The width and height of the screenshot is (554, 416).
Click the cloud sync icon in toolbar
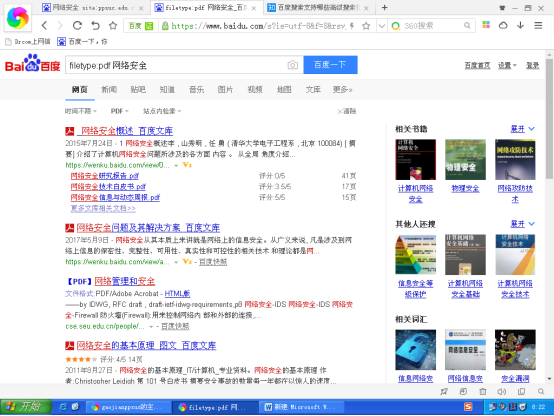tap(503, 25)
